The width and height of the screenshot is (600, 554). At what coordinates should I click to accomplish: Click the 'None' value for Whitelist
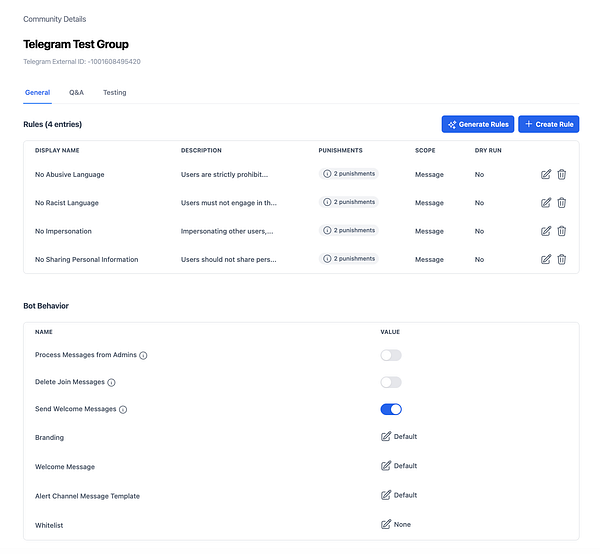tap(402, 525)
